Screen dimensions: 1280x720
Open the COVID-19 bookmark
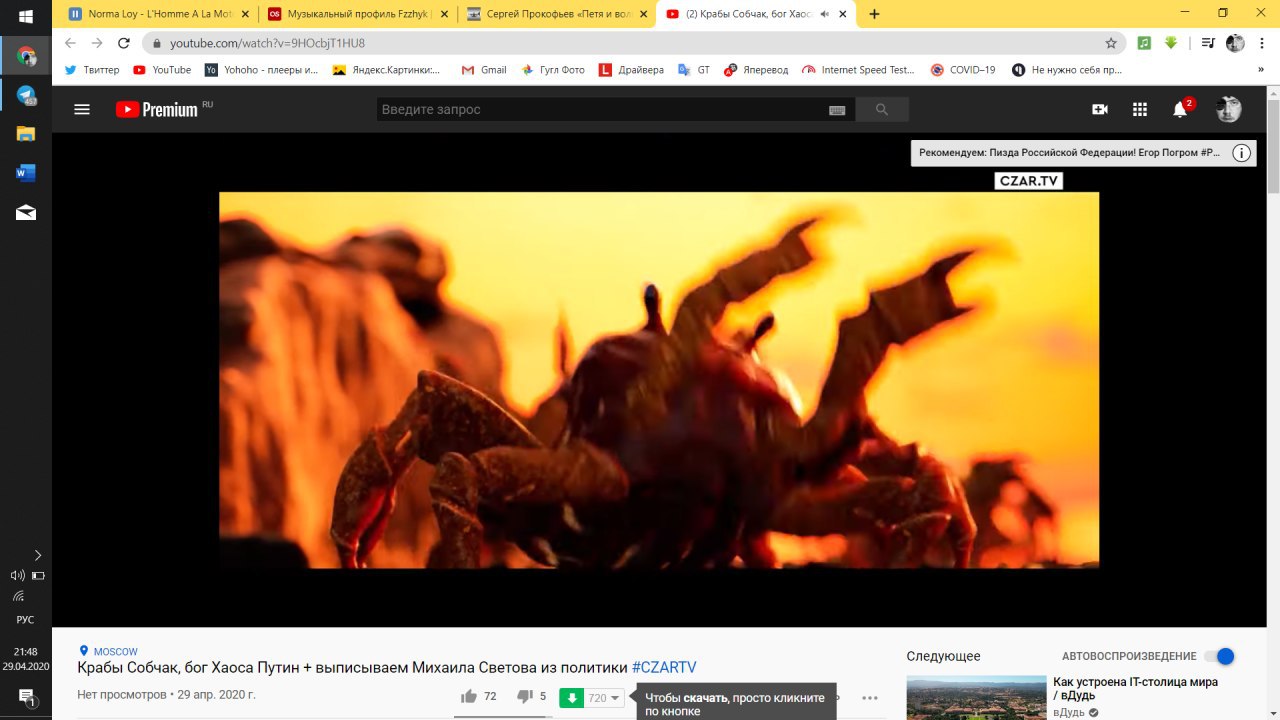[963, 70]
